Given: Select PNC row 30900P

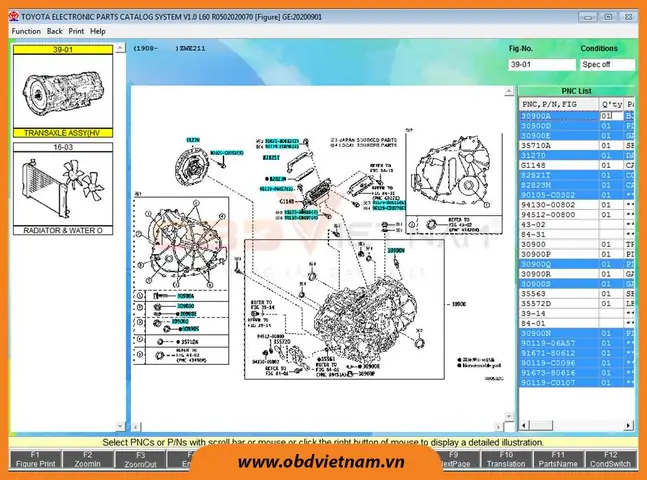Looking at the screenshot, I should click(x=577, y=254).
